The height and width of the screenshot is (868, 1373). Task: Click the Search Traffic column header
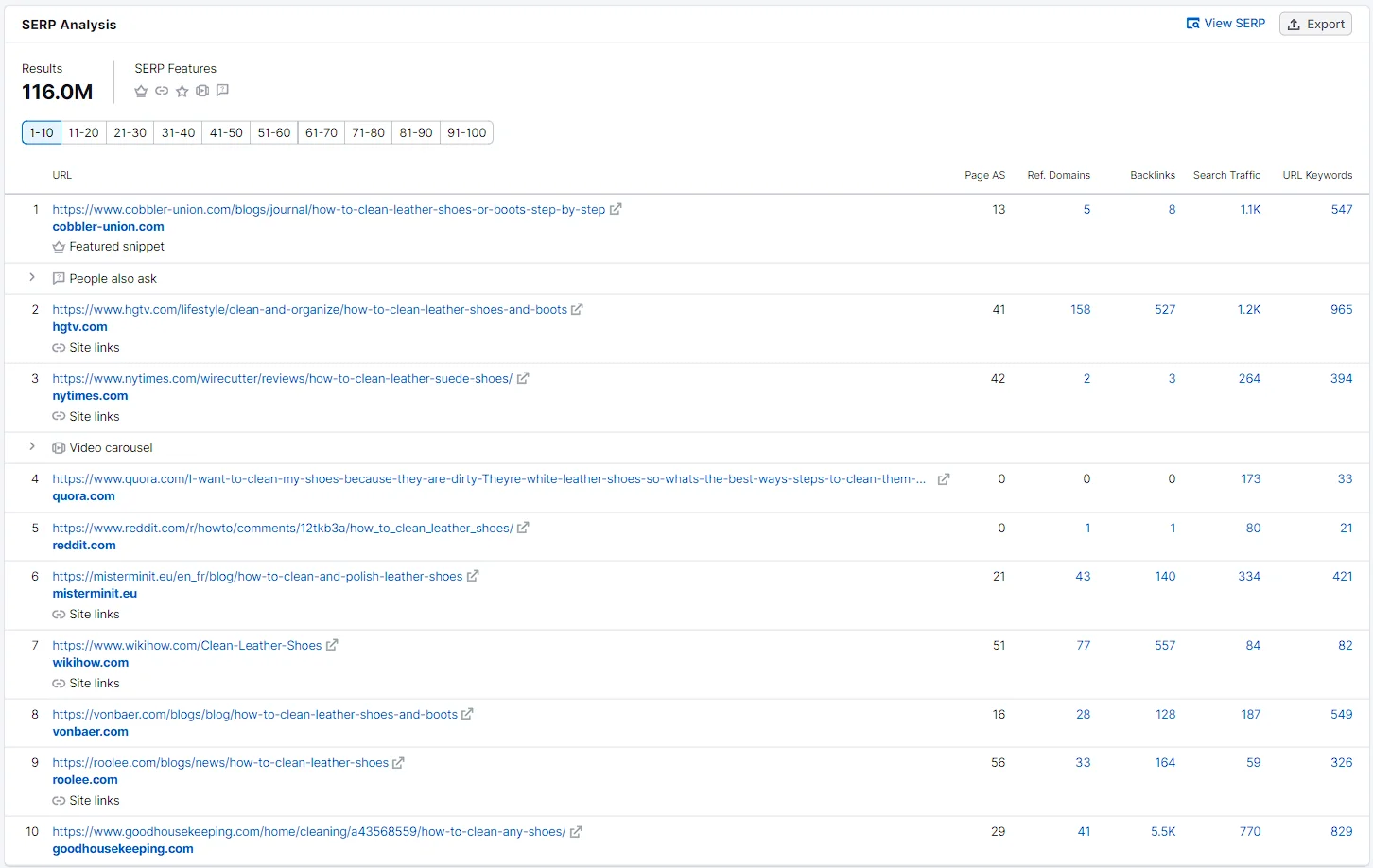click(x=1226, y=175)
